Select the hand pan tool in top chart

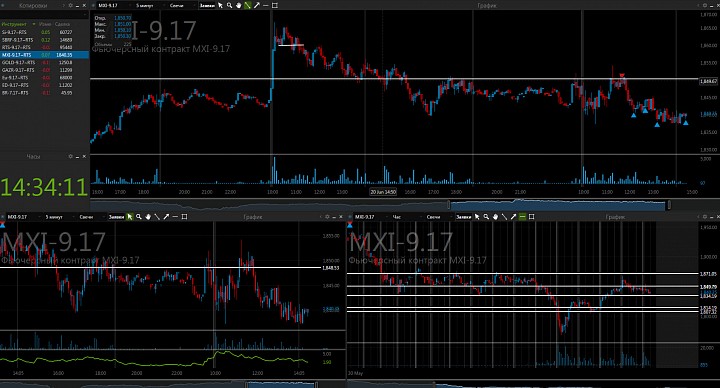(238, 6)
